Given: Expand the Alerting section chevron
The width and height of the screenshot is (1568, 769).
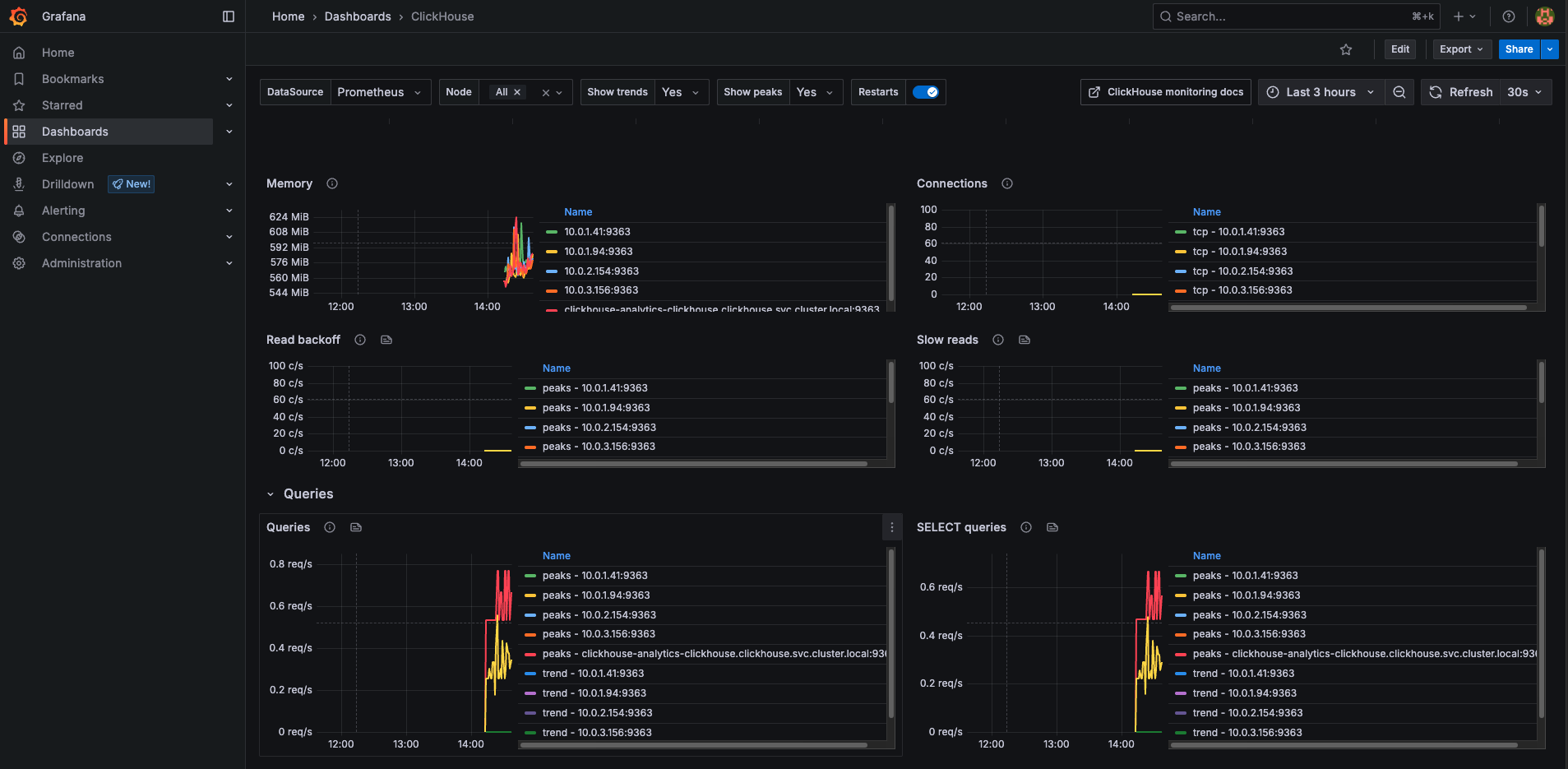Looking at the screenshot, I should (229, 211).
